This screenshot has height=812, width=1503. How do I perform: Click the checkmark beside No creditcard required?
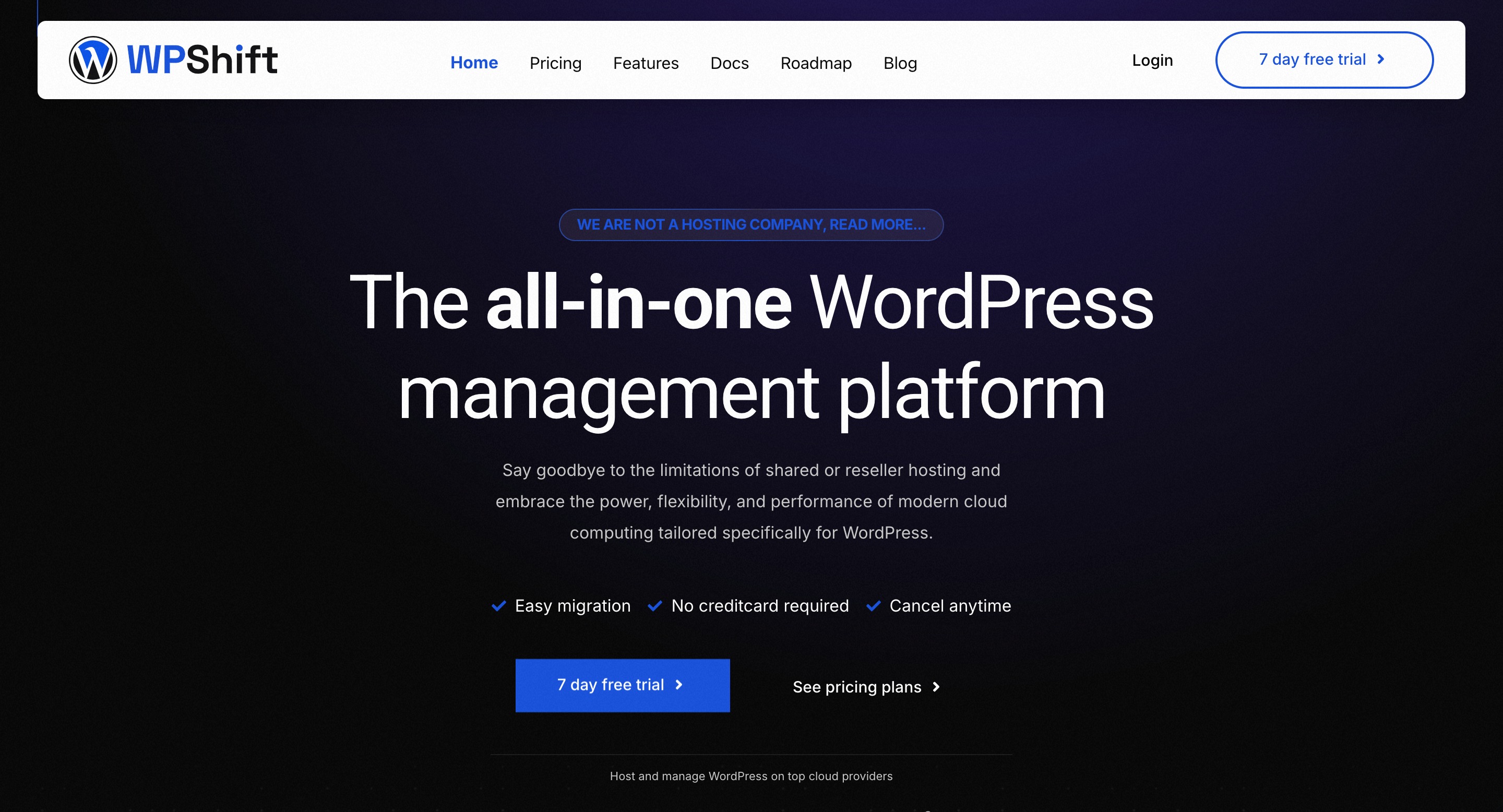click(x=654, y=605)
